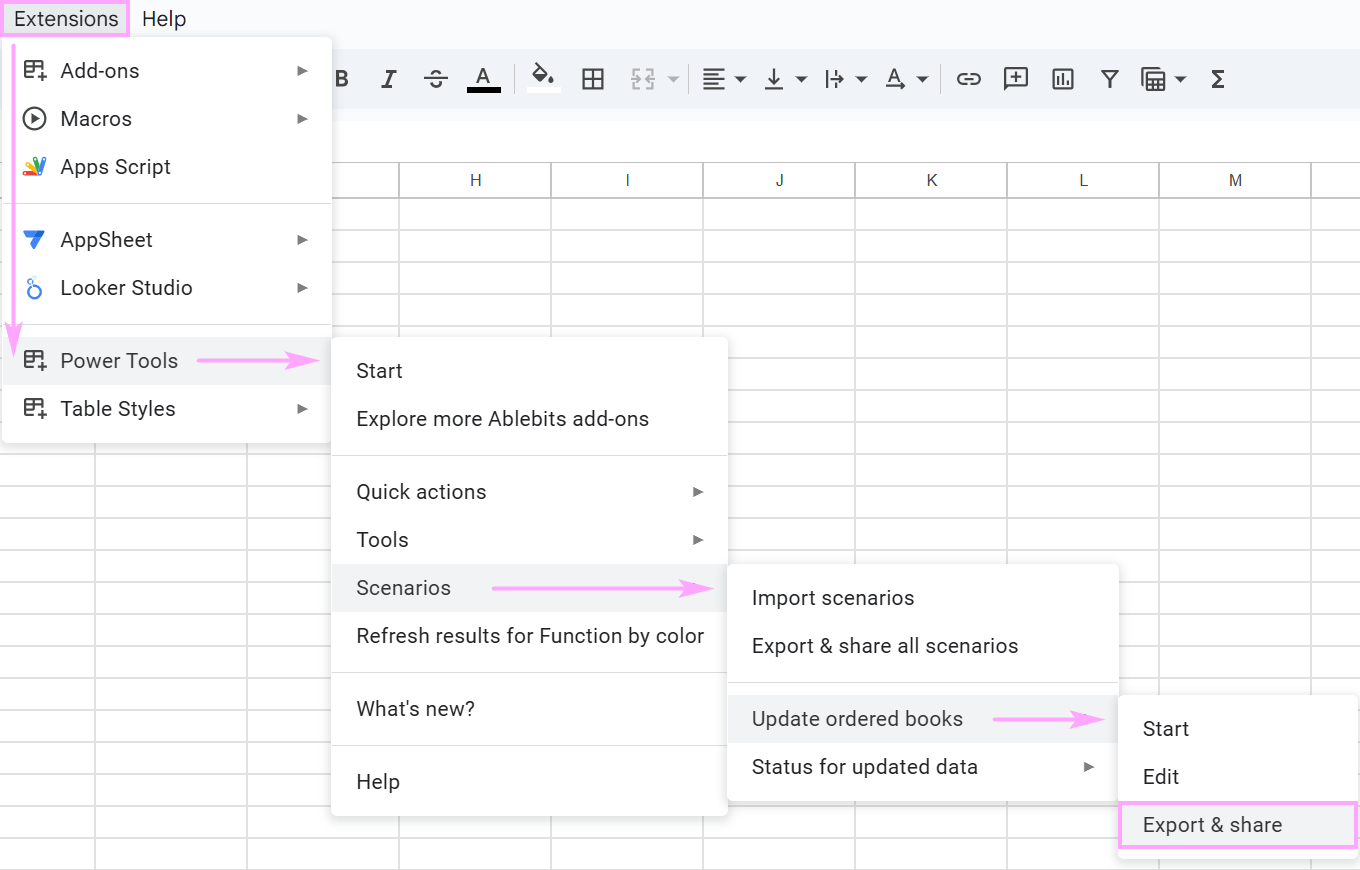Click the text rotation icon
The height and width of the screenshot is (870, 1360).
tap(895, 79)
